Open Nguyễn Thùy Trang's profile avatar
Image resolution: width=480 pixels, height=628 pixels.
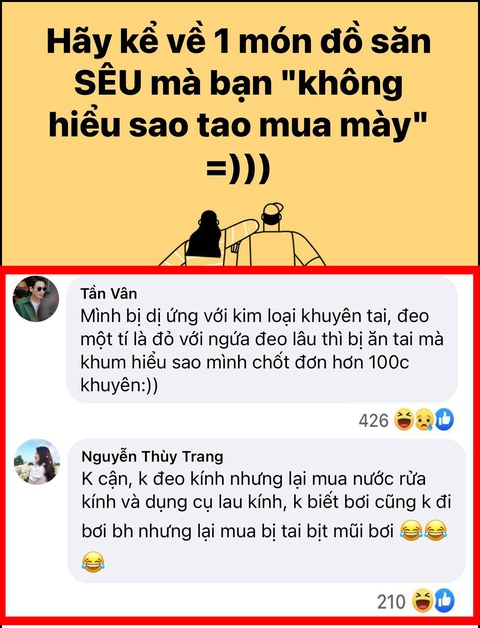[37, 461]
